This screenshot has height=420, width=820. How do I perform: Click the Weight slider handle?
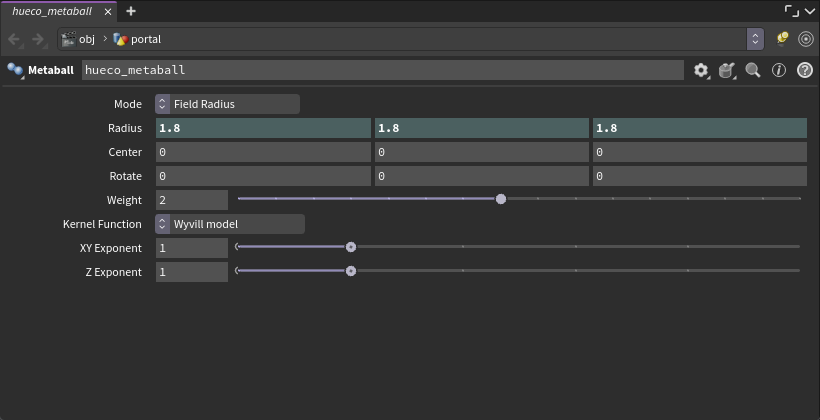(501, 199)
